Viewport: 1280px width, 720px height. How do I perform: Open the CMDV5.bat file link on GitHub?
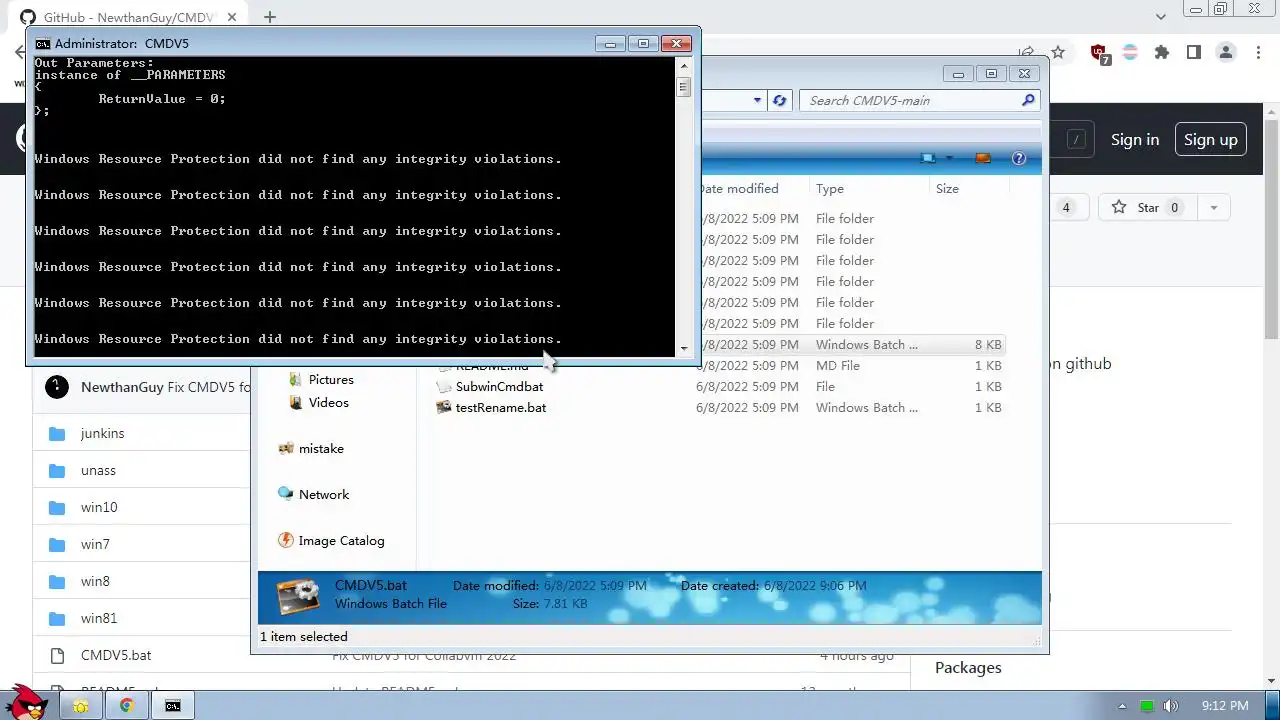coord(116,655)
